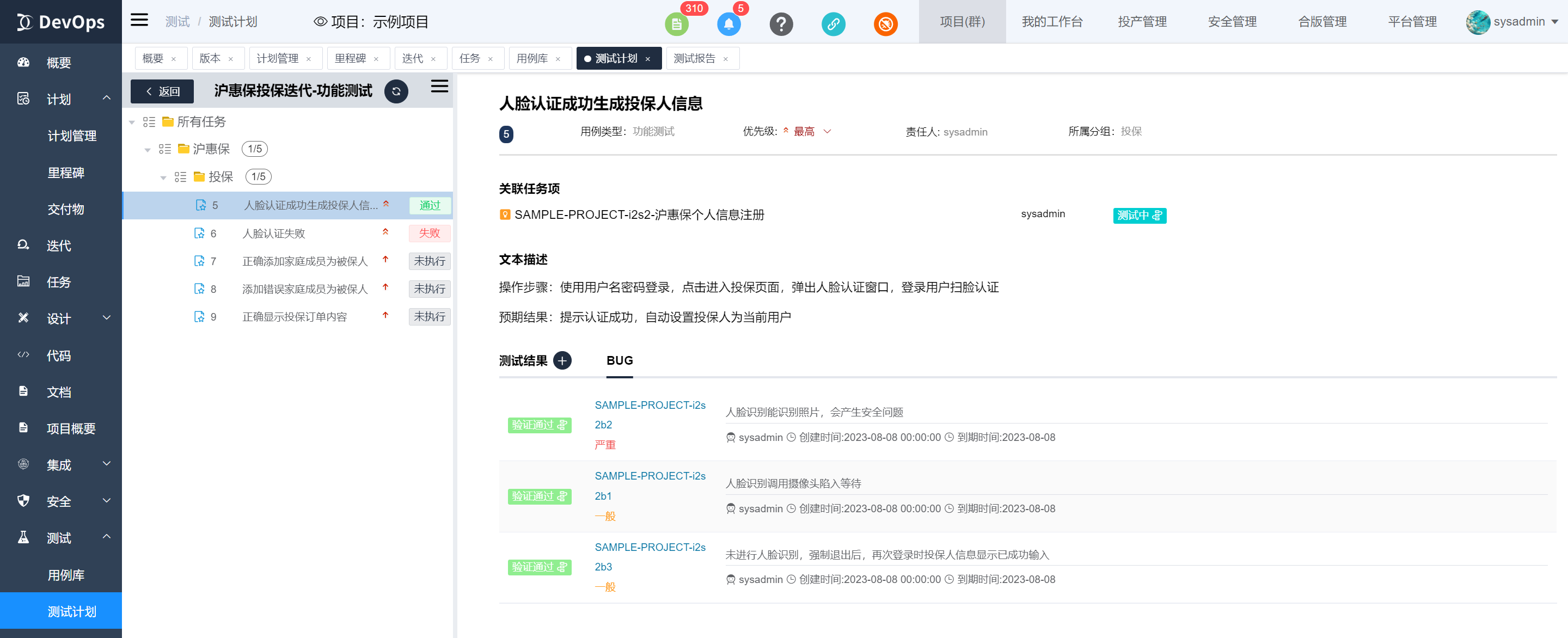The image size is (1568, 638).
Task: Open the 我的工作台 top menu
Action: (x=1052, y=22)
